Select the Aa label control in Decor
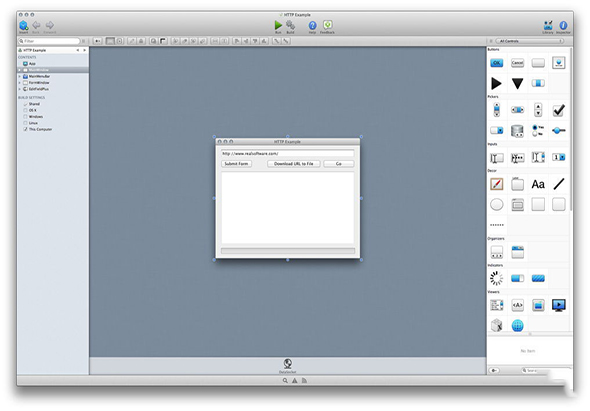This screenshot has width=590, height=411. coord(538,184)
